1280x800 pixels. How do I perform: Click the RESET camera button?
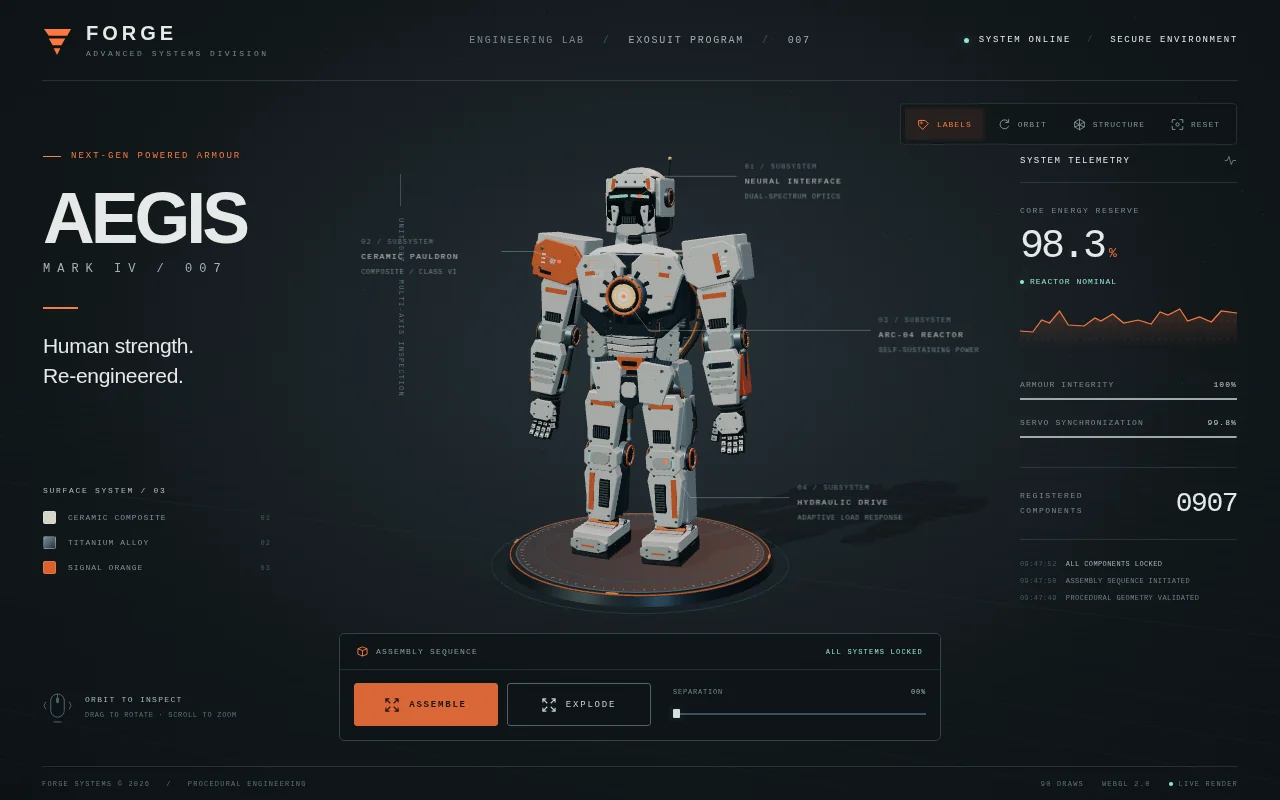pos(1195,124)
